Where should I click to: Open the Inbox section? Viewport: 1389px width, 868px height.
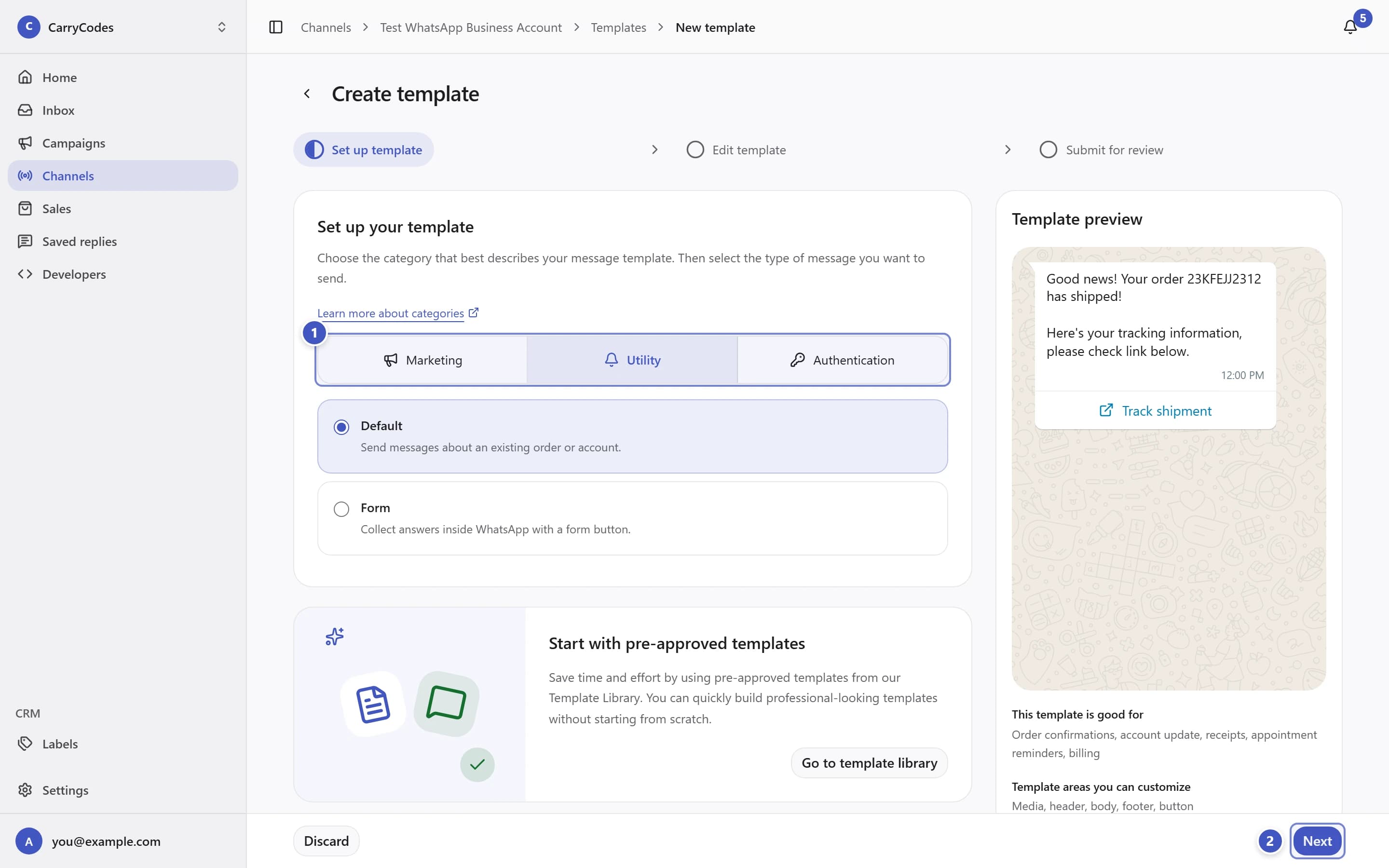pyautogui.click(x=123, y=109)
